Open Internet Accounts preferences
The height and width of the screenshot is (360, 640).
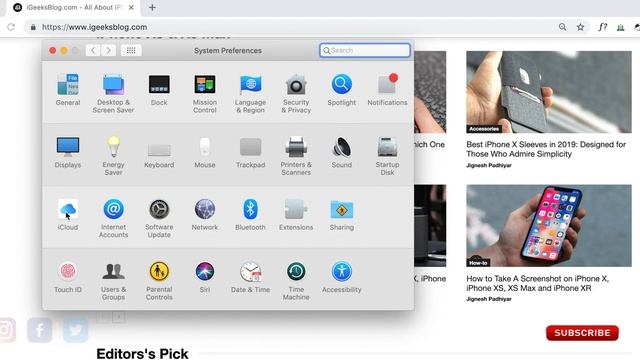(113, 218)
